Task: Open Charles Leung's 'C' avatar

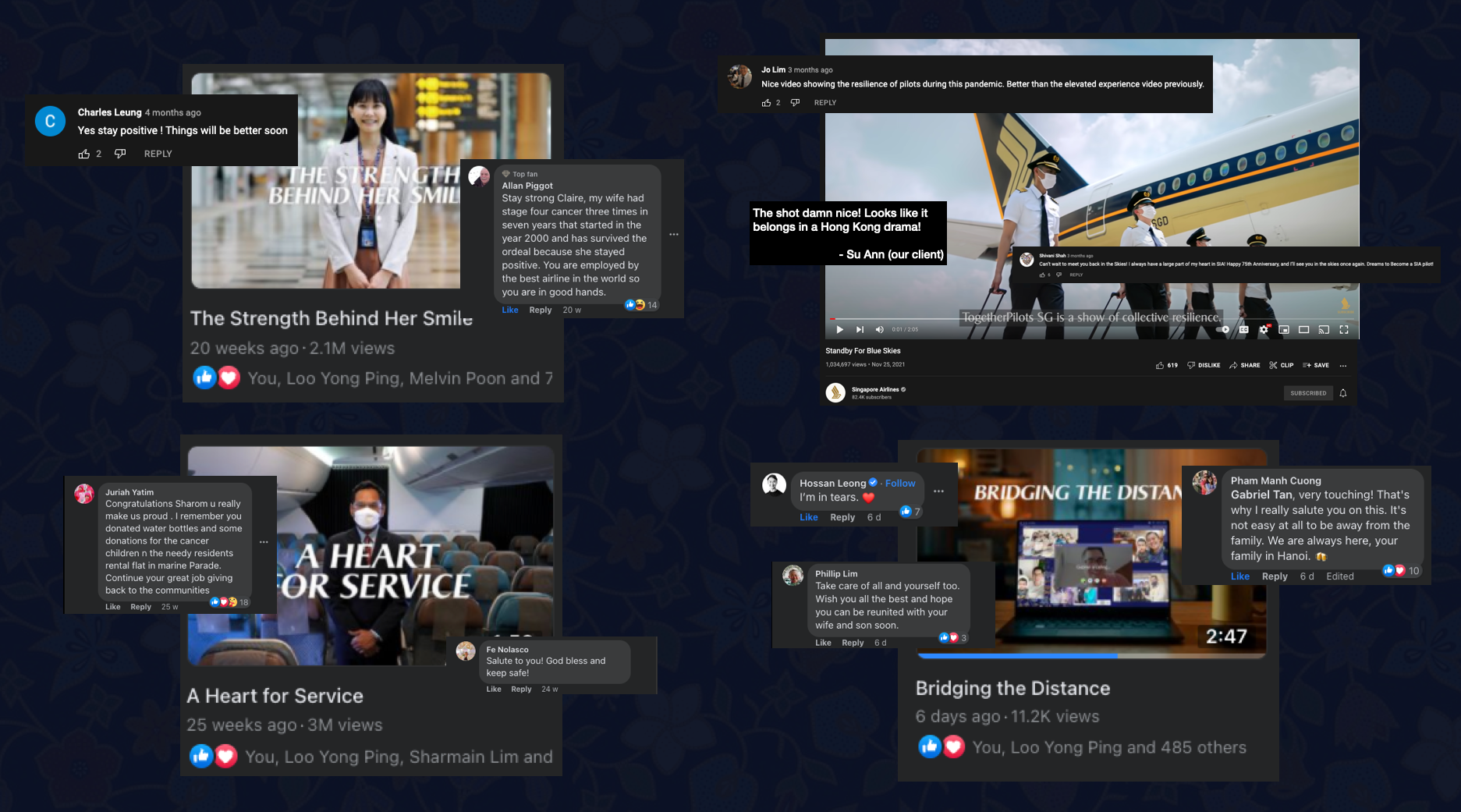Action: tap(50, 121)
